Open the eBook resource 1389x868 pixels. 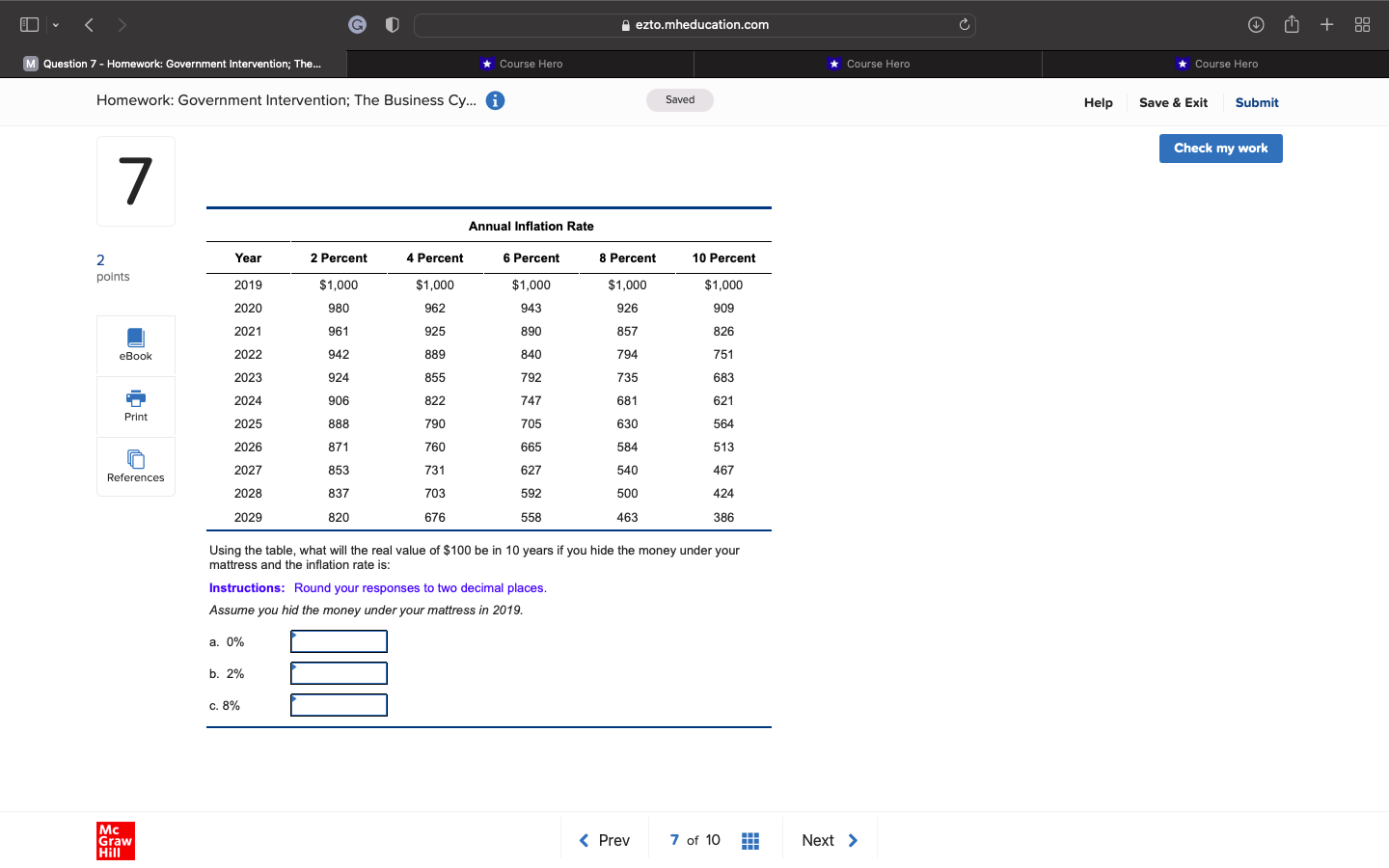(135, 344)
